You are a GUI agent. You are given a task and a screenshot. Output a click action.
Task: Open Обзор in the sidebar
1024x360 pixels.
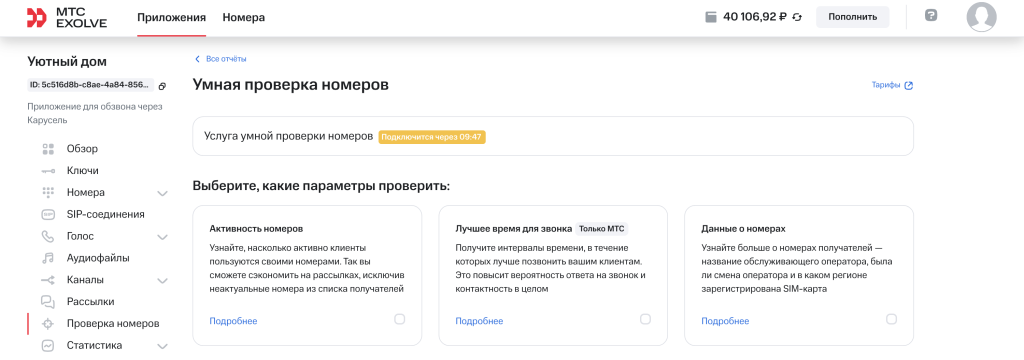coord(82,149)
